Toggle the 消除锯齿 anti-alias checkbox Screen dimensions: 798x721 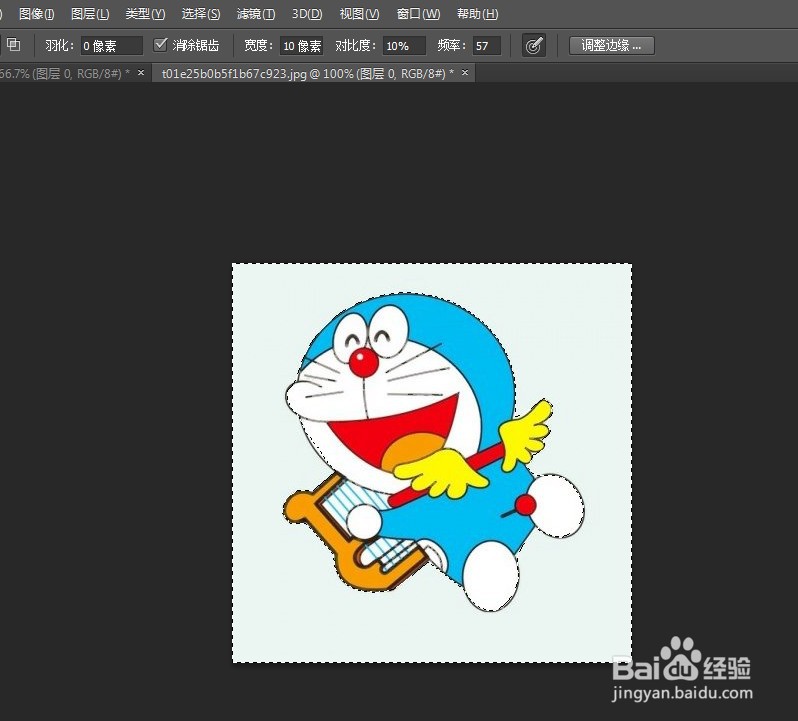160,45
